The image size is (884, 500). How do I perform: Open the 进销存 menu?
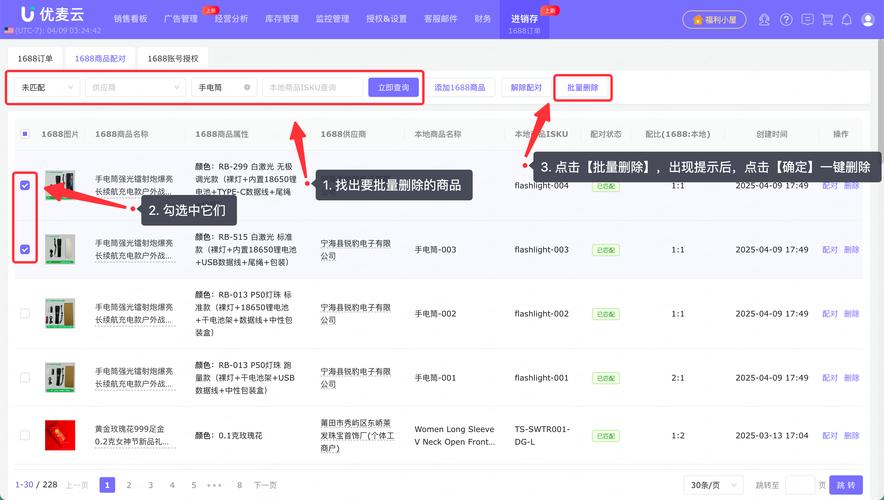tap(524, 19)
